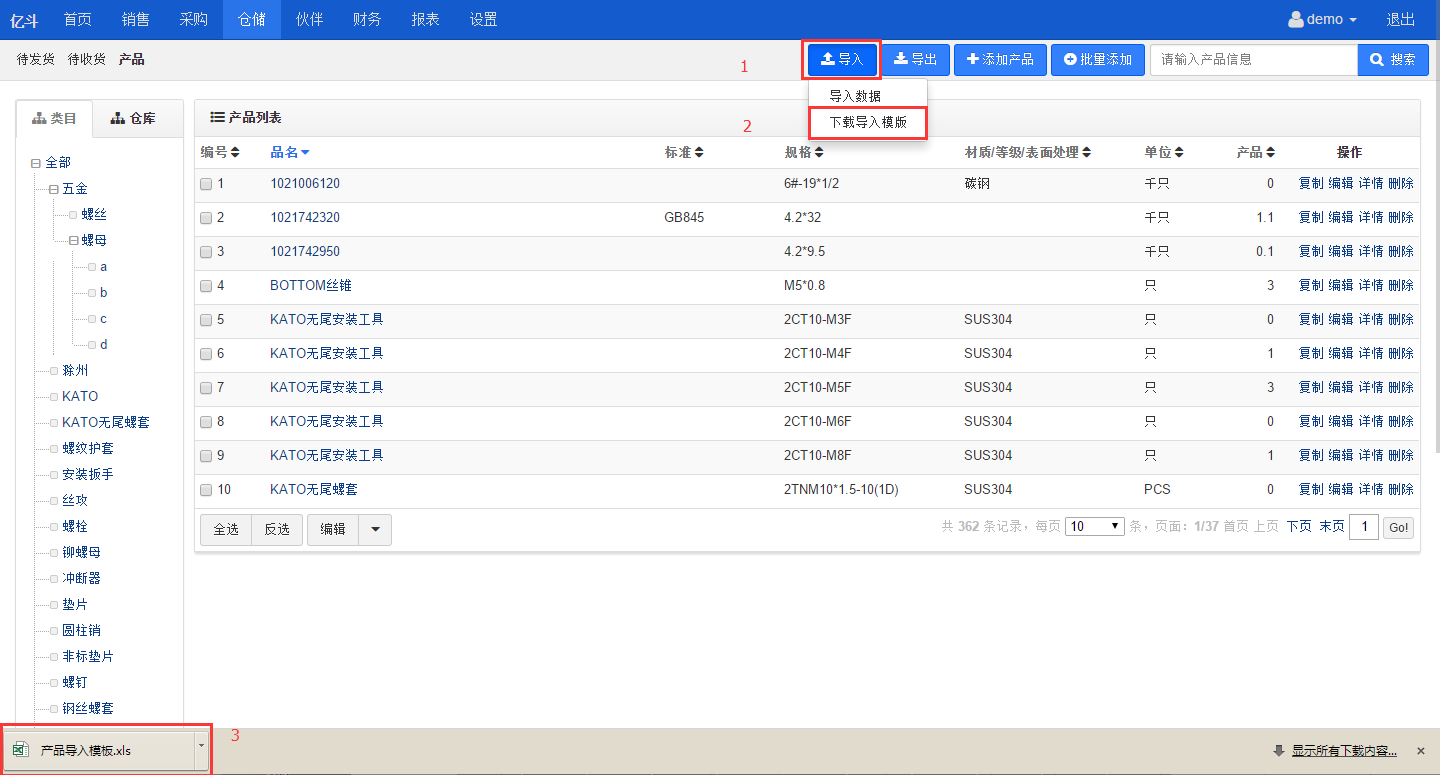1440x775 pixels.
Task: Expand the caret next to 编辑 button
Action: coord(375,530)
